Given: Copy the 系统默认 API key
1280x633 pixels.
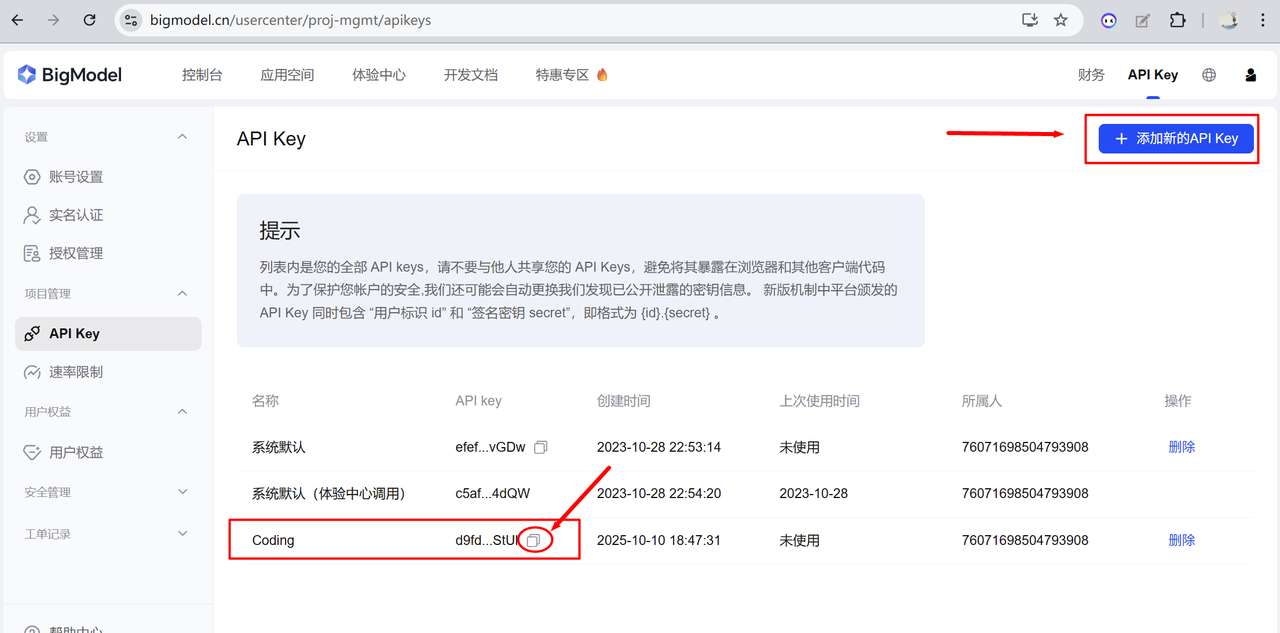Looking at the screenshot, I should click(x=541, y=447).
